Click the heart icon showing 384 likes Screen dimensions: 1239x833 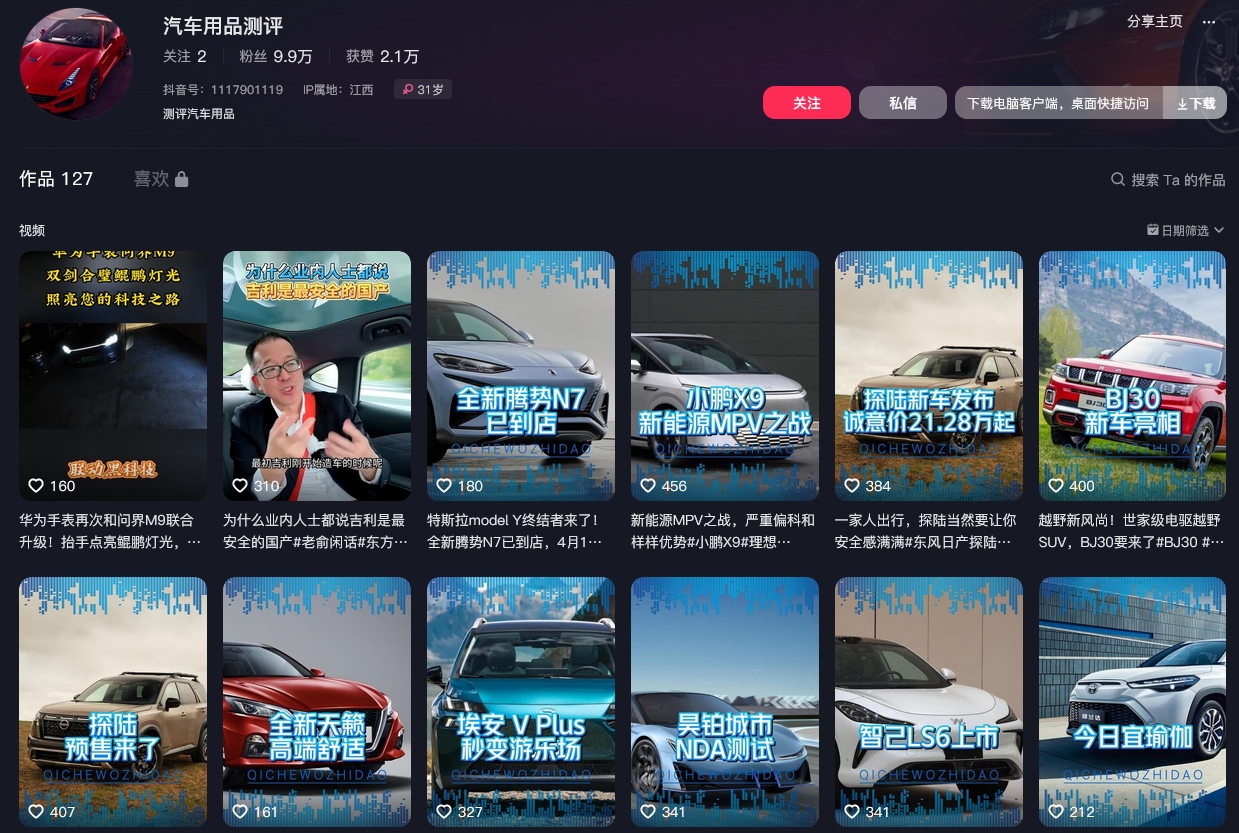pos(852,486)
